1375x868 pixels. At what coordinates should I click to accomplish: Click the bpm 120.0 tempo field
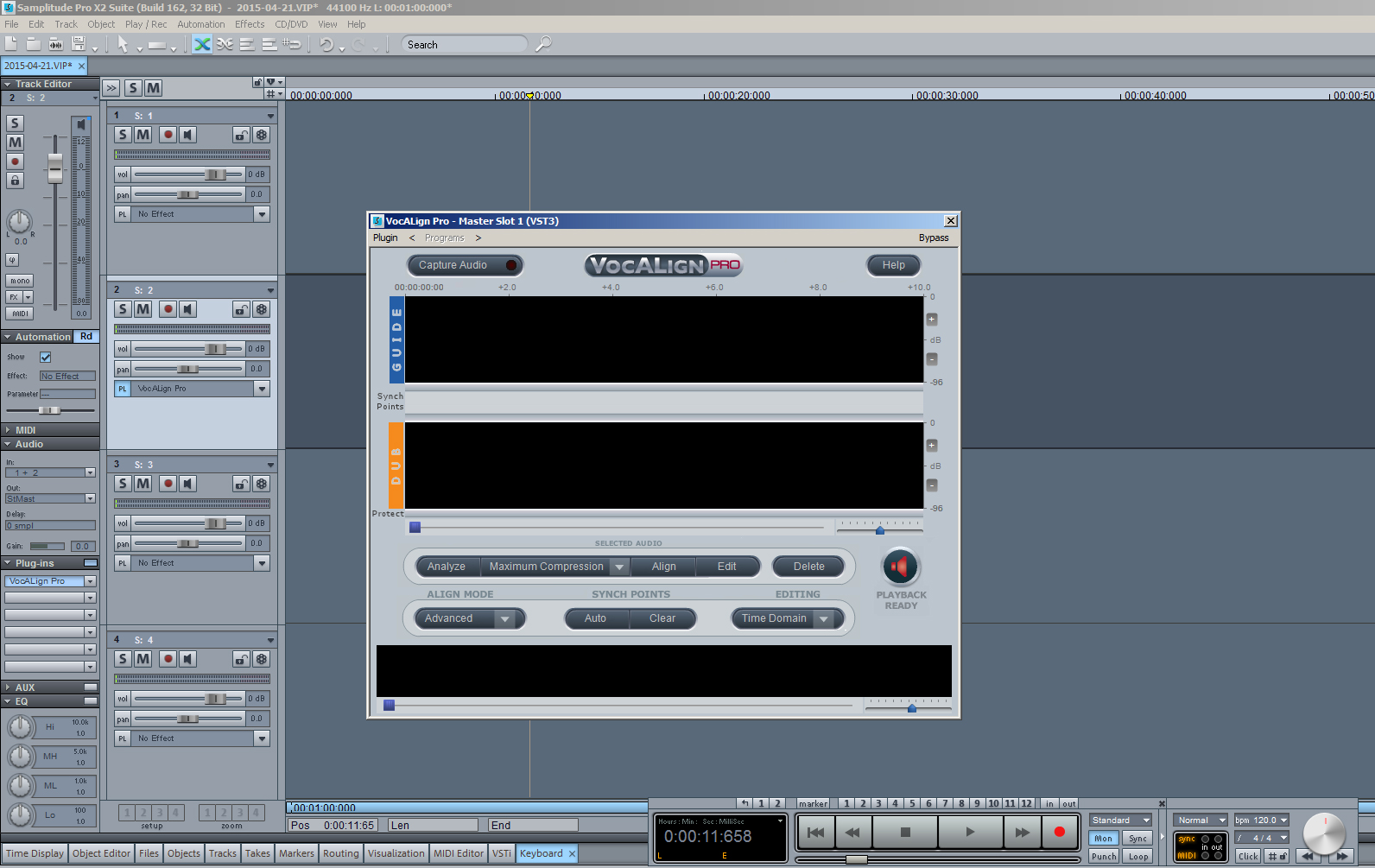click(x=1261, y=820)
